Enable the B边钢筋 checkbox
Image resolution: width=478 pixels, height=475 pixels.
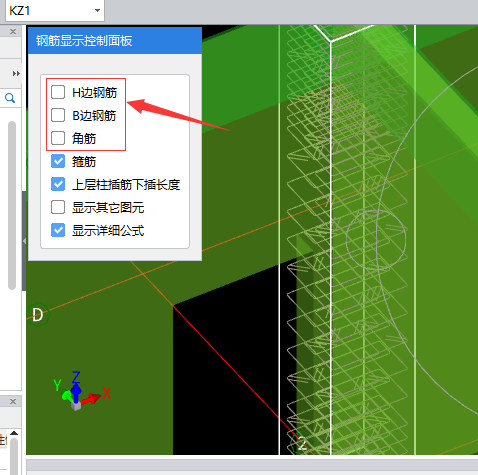click(58, 115)
